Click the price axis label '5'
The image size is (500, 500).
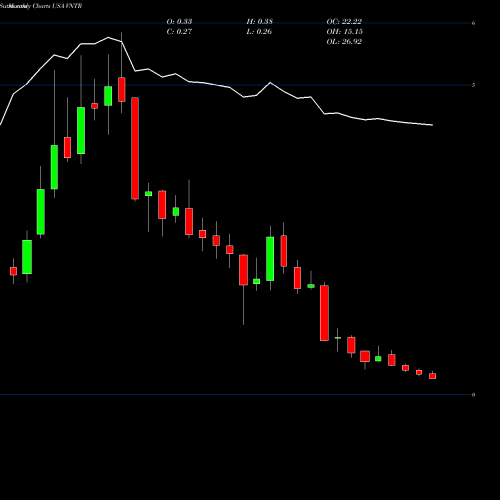click(x=473, y=85)
